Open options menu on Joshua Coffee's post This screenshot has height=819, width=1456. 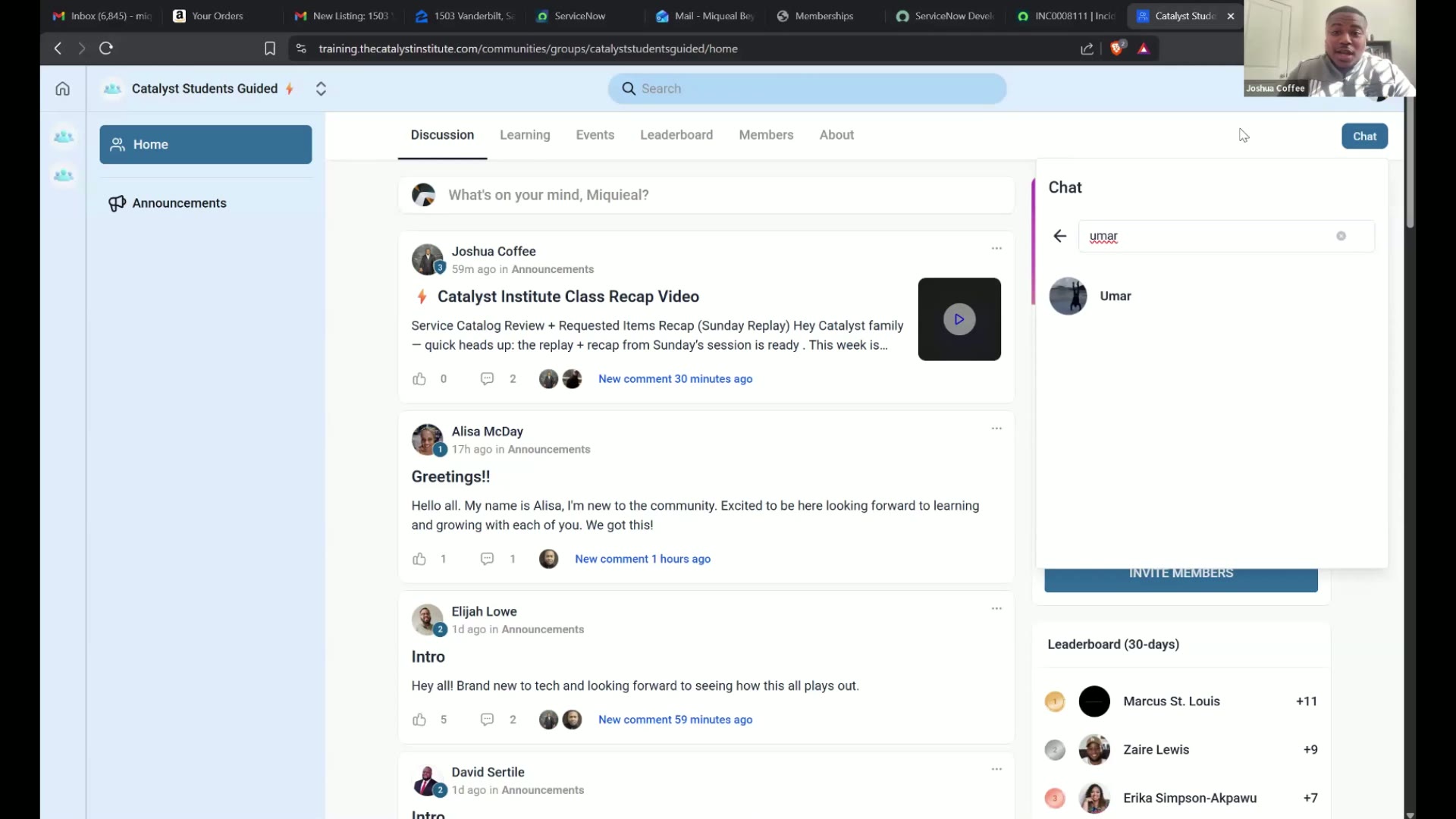pyautogui.click(x=996, y=249)
